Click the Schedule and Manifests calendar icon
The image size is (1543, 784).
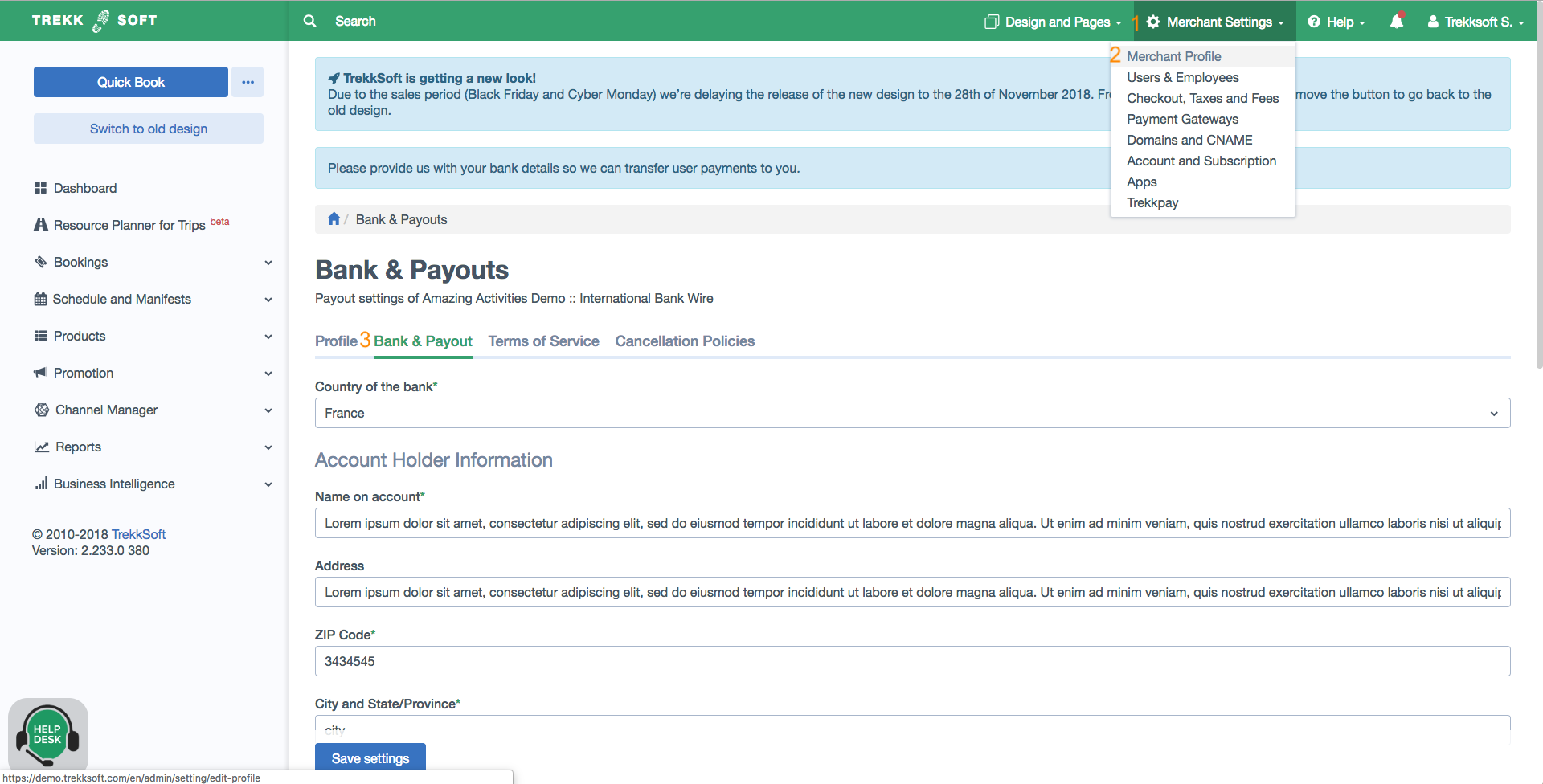tap(40, 299)
